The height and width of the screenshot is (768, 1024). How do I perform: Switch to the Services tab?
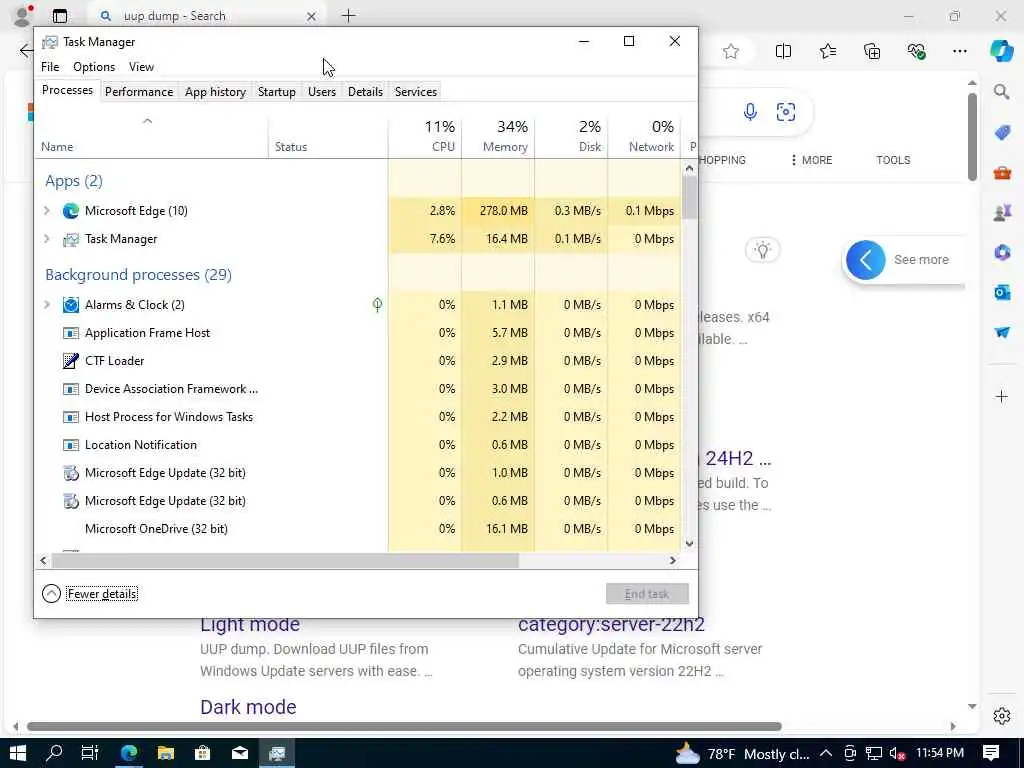[415, 91]
